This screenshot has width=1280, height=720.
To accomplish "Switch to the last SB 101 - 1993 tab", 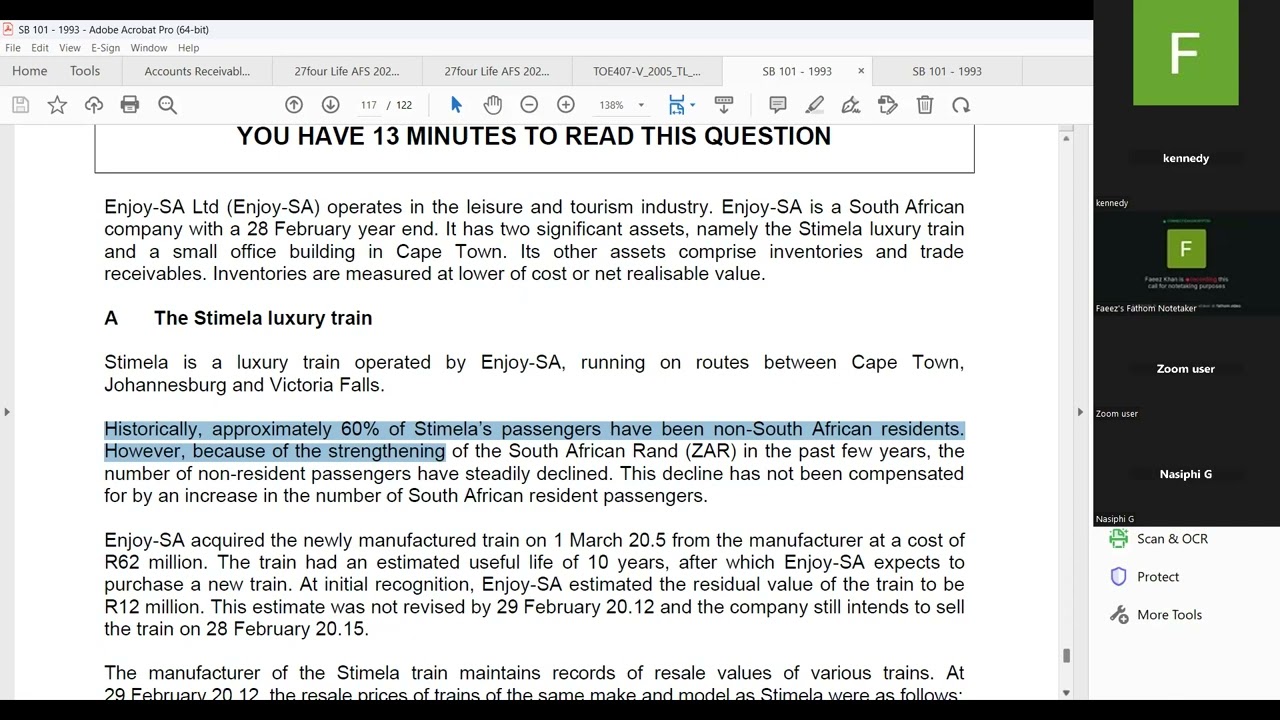I will pyautogui.click(x=947, y=71).
